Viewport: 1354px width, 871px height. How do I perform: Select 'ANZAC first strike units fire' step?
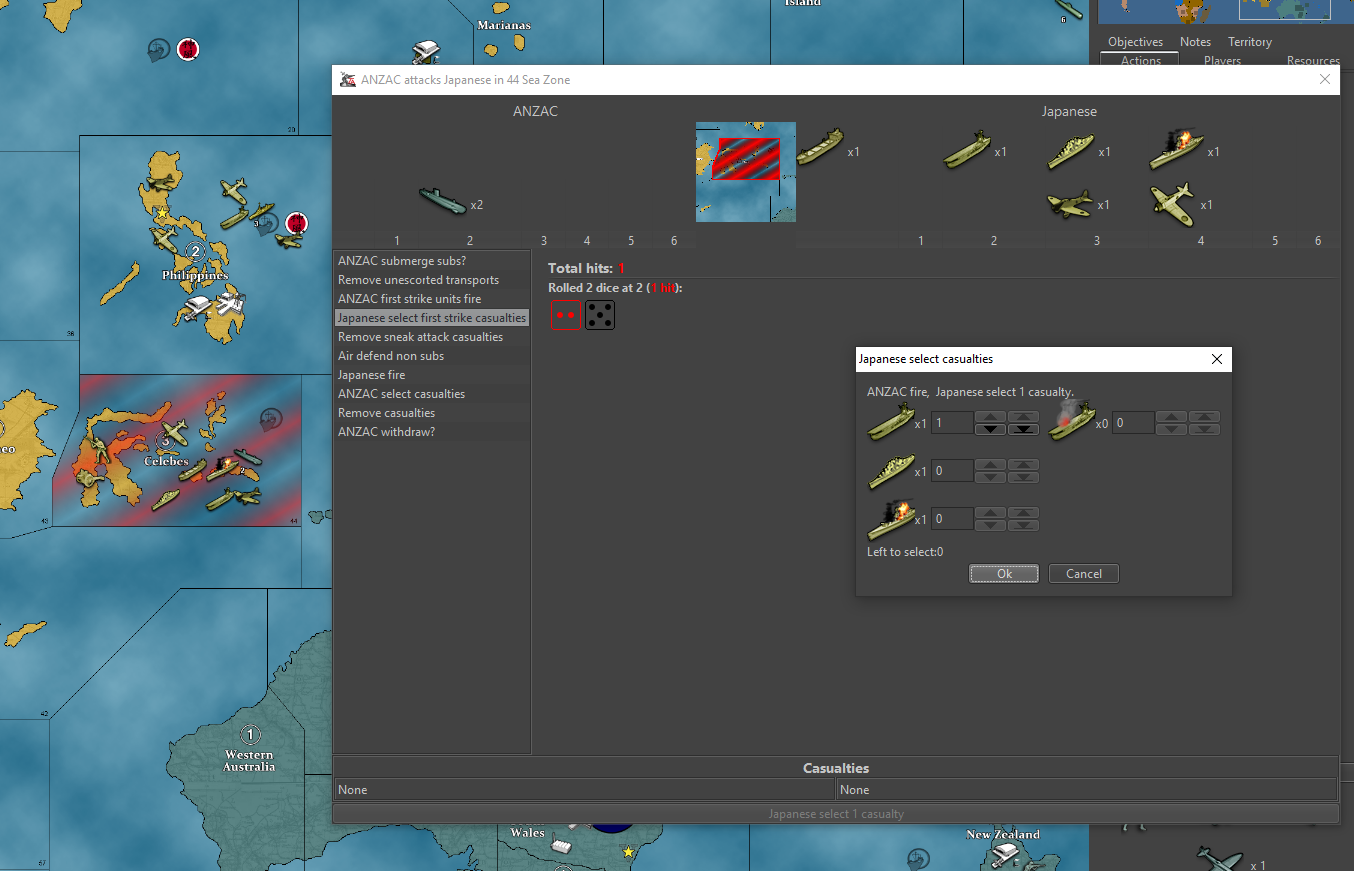point(431,299)
